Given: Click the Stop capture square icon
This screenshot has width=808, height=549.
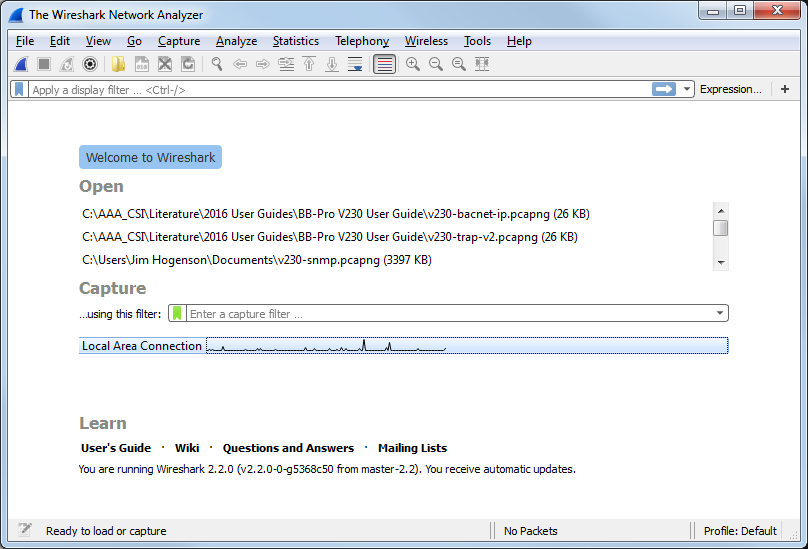Looking at the screenshot, I should (44, 64).
